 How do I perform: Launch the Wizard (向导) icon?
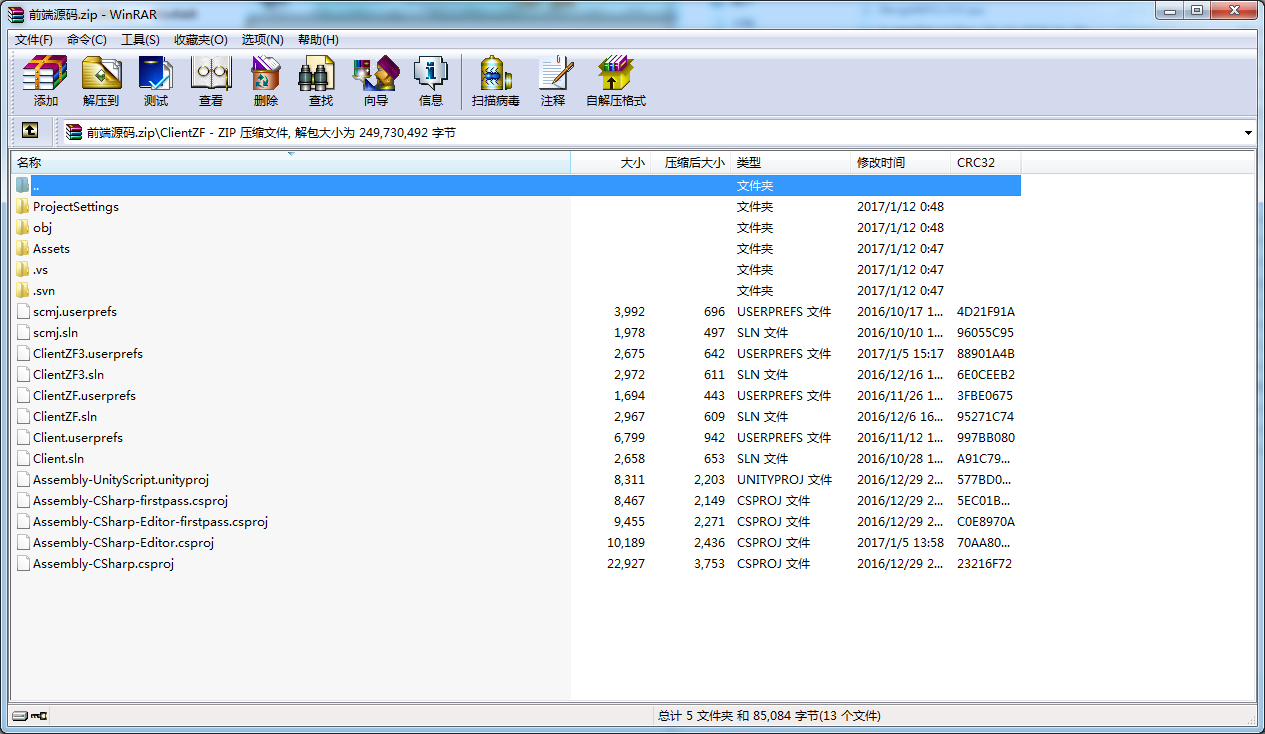point(376,81)
